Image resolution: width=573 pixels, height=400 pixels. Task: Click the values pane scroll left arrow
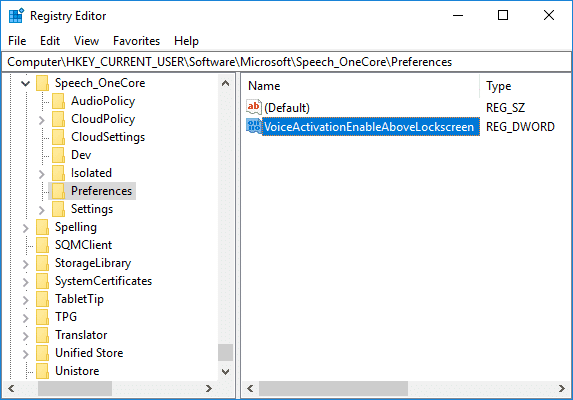[x=250, y=388]
